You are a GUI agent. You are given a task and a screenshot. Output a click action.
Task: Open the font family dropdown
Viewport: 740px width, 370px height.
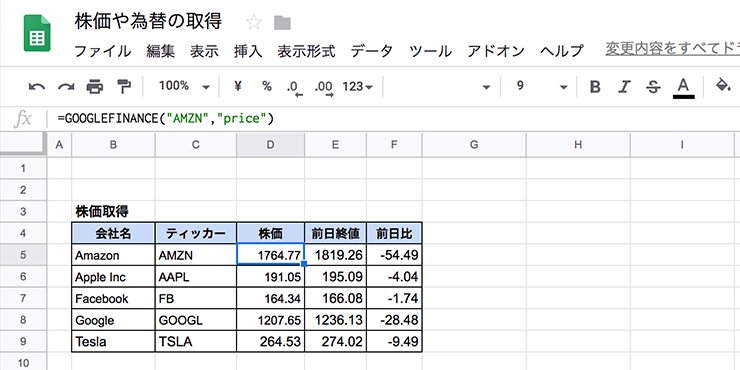[x=441, y=86]
